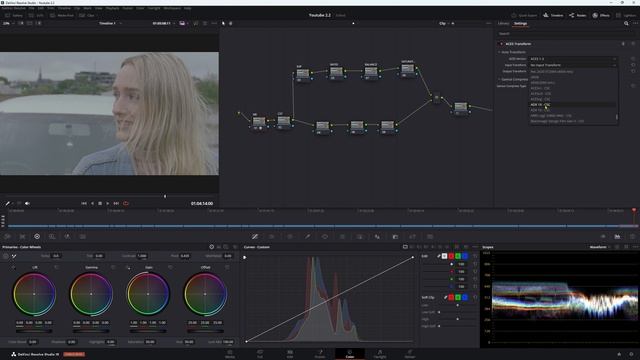Open the Waveform scope type dropdown
This screenshot has height=360, width=640.
(x=600, y=247)
